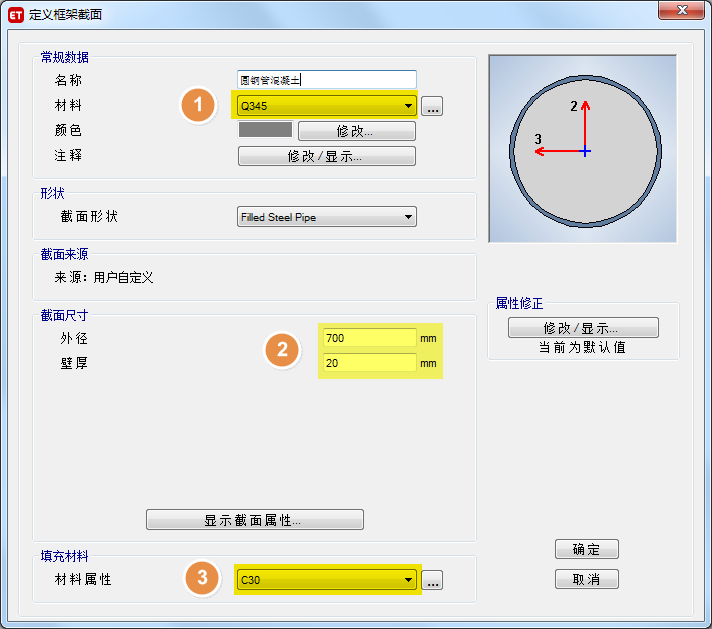This screenshot has width=712, height=629.
Task: Click the orange marker numbered 3
Action: 202,578
